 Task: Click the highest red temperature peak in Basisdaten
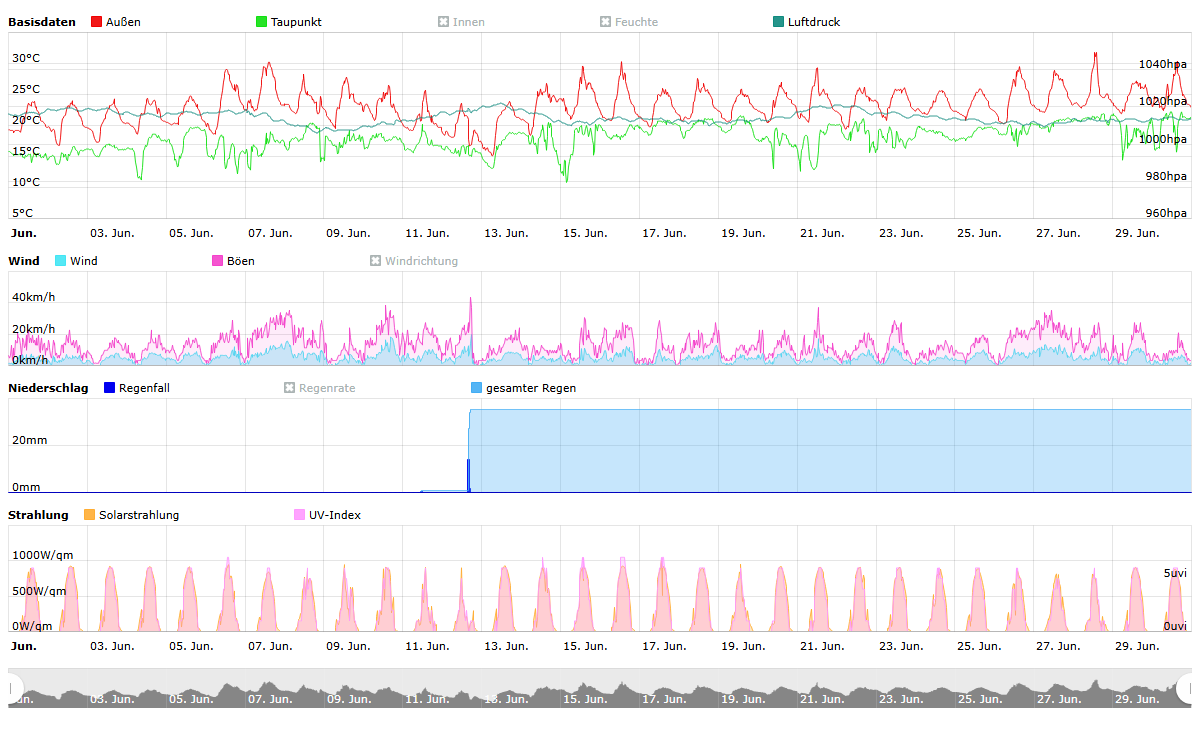(1095, 54)
